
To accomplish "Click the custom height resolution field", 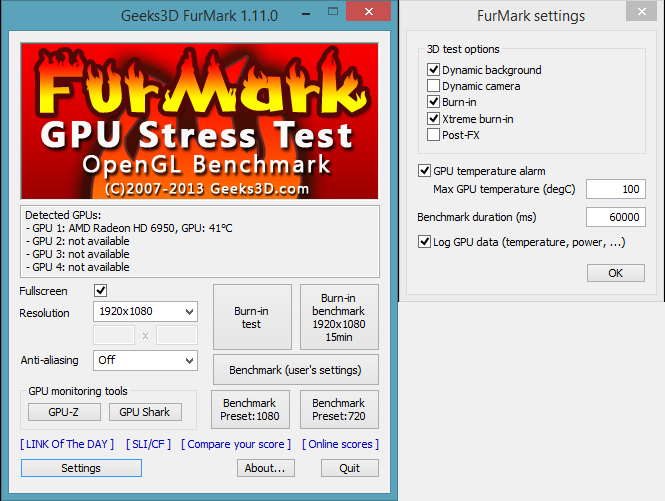I will tap(177, 336).
